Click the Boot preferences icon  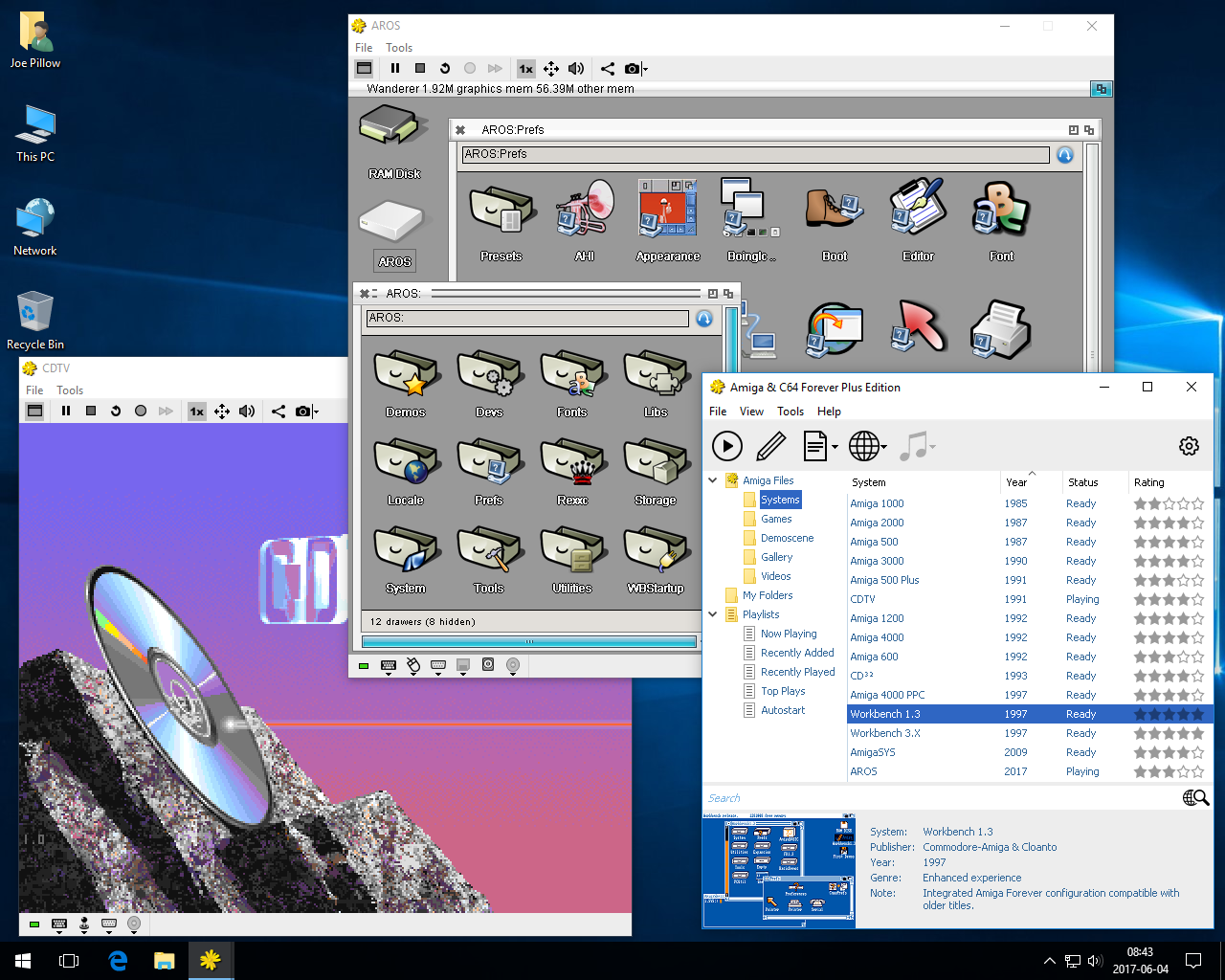pyautogui.click(x=834, y=211)
